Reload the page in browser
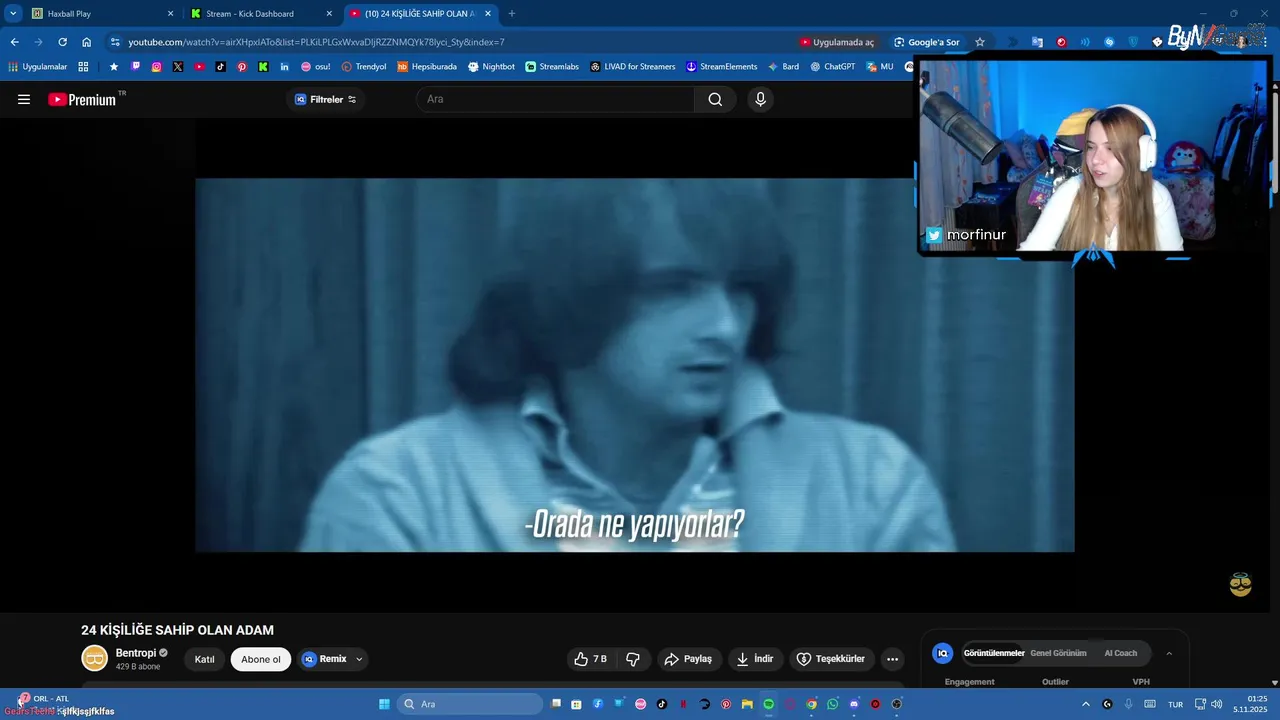Image resolution: width=1280 pixels, height=720 pixels. [62, 42]
